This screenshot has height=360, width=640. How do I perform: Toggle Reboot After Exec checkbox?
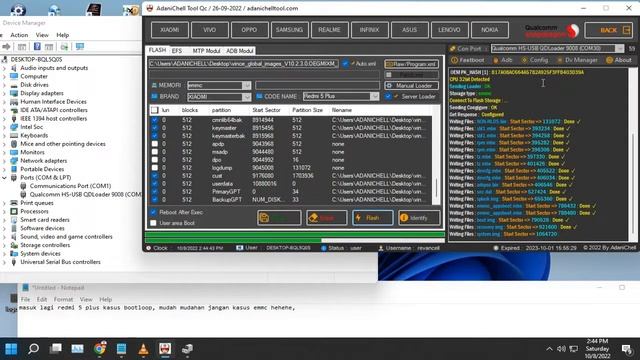[153, 212]
